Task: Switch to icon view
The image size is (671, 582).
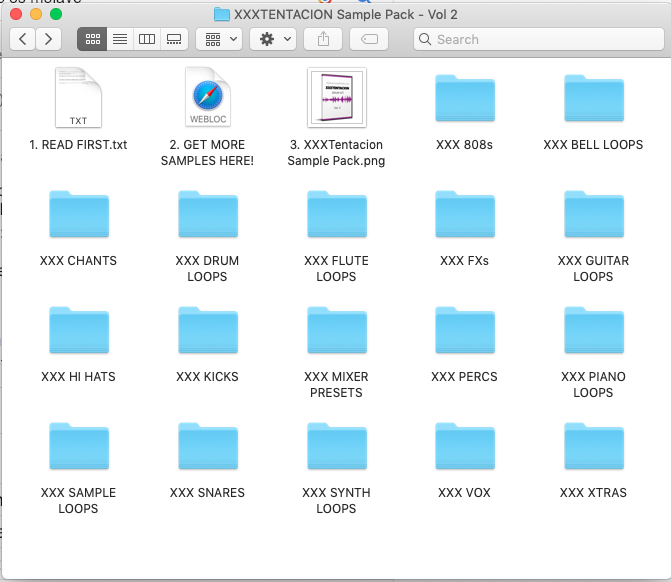Action: tap(92, 39)
